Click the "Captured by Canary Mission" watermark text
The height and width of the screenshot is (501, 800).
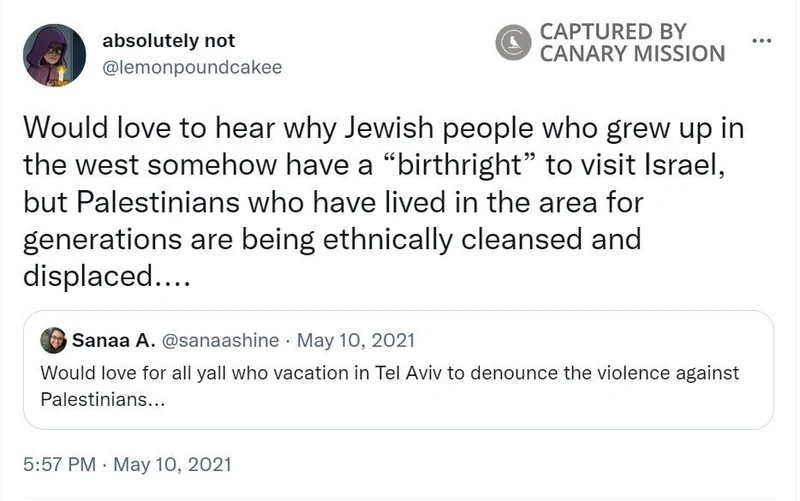632,42
